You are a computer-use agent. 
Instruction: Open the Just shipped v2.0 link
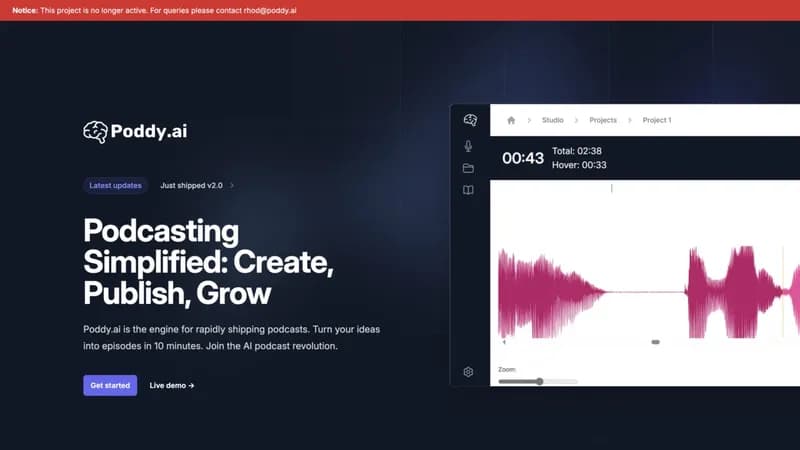click(x=191, y=185)
